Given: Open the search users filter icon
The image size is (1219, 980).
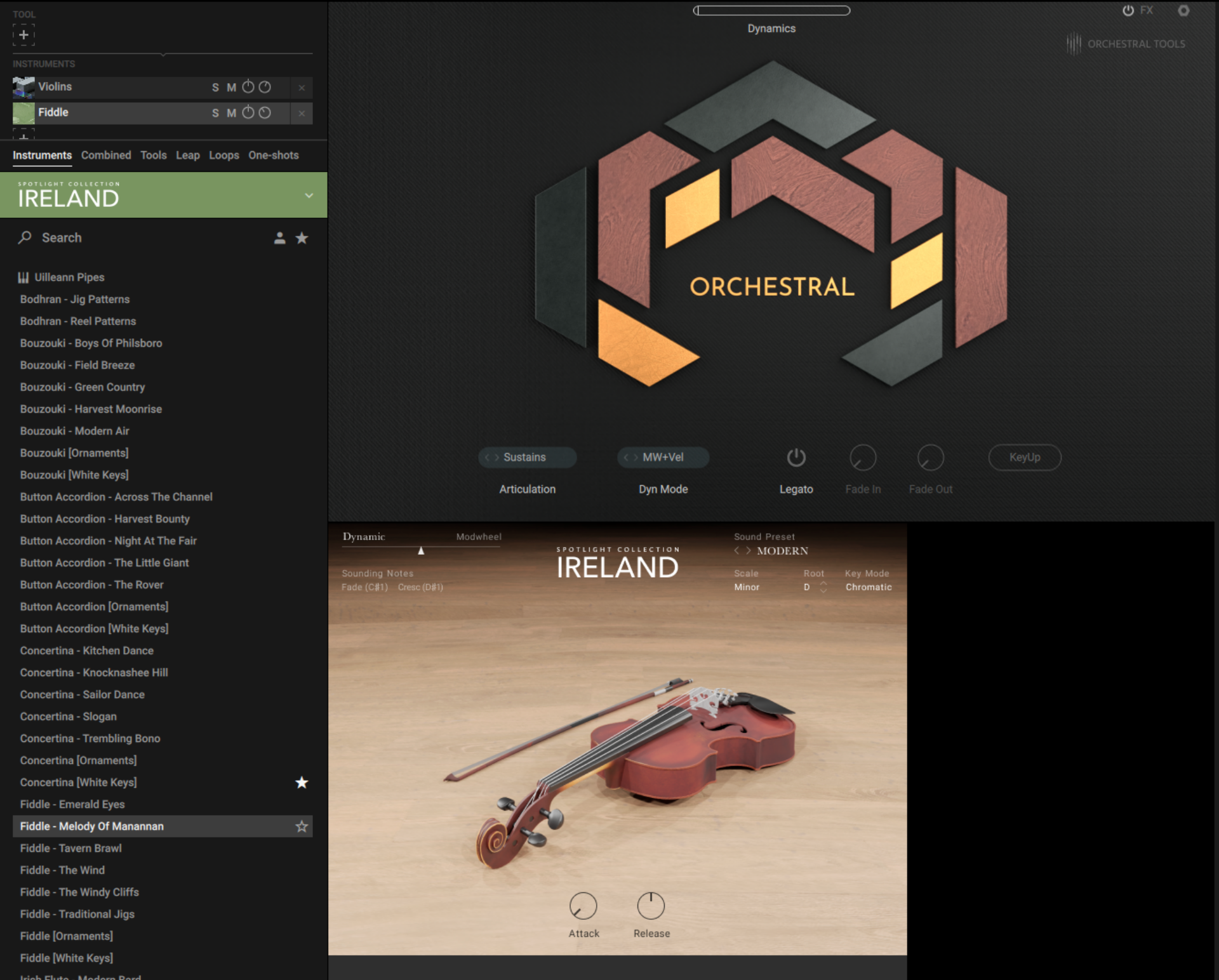Looking at the screenshot, I should click(x=279, y=238).
